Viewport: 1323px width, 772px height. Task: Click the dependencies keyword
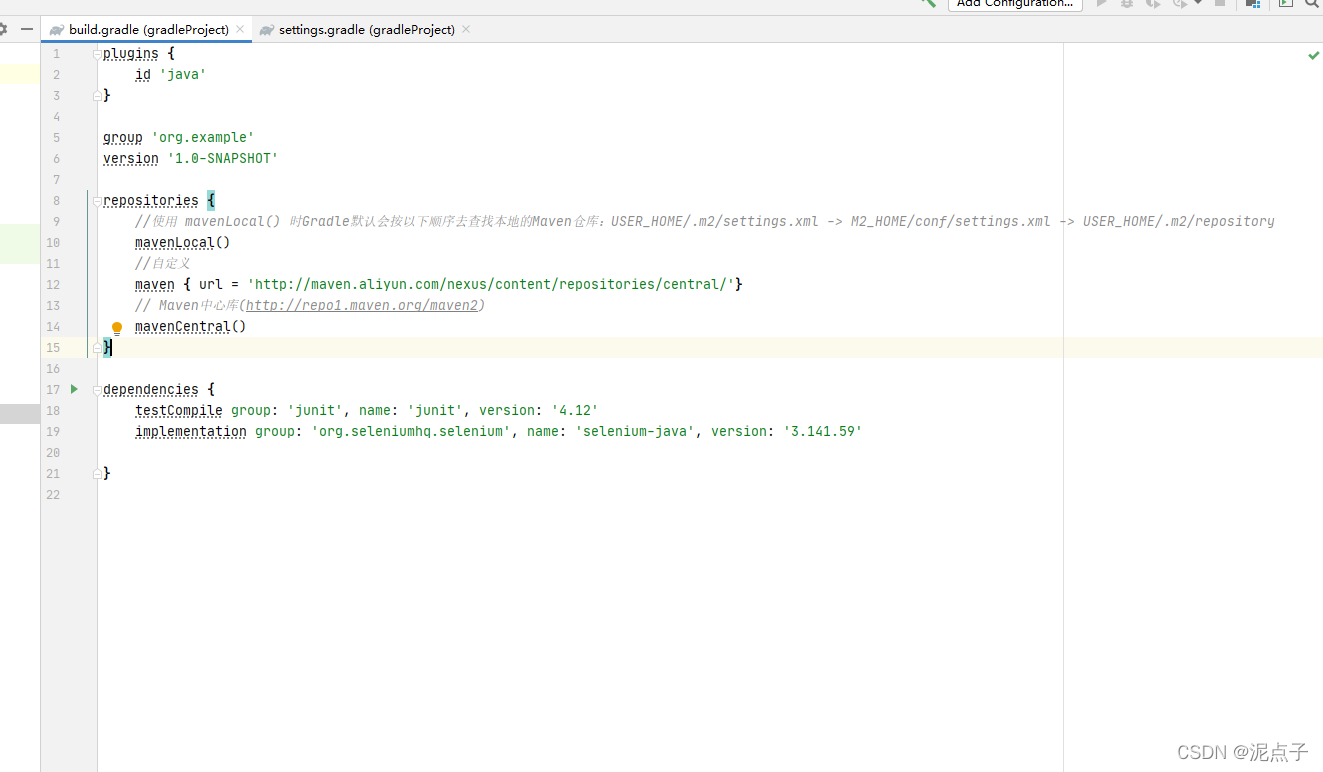(x=151, y=389)
